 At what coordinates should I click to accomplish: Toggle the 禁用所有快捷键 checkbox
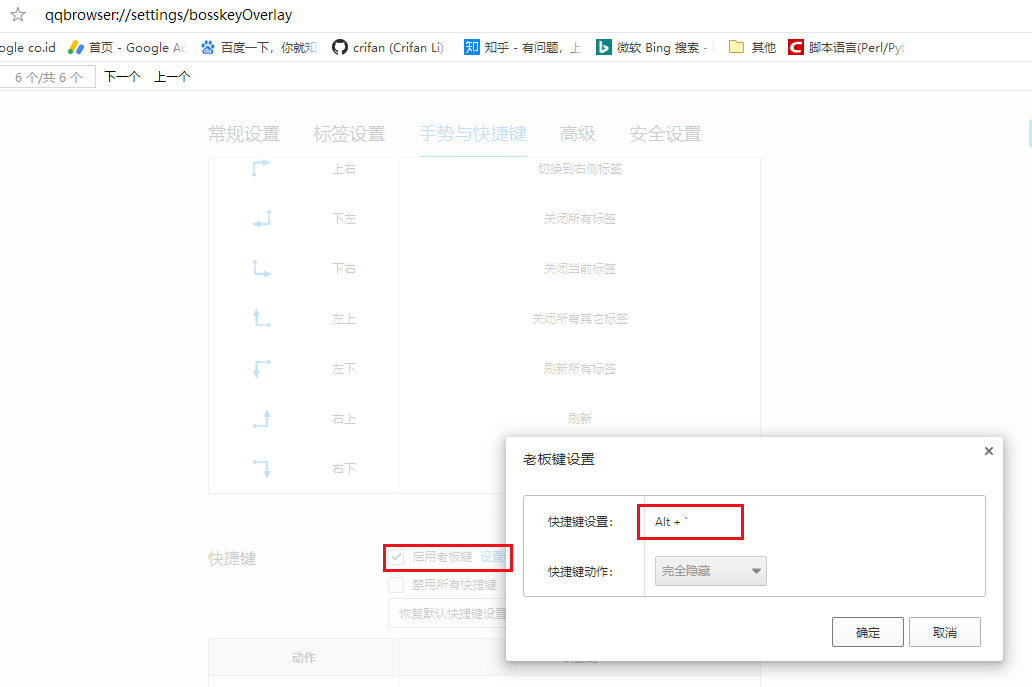pos(396,585)
